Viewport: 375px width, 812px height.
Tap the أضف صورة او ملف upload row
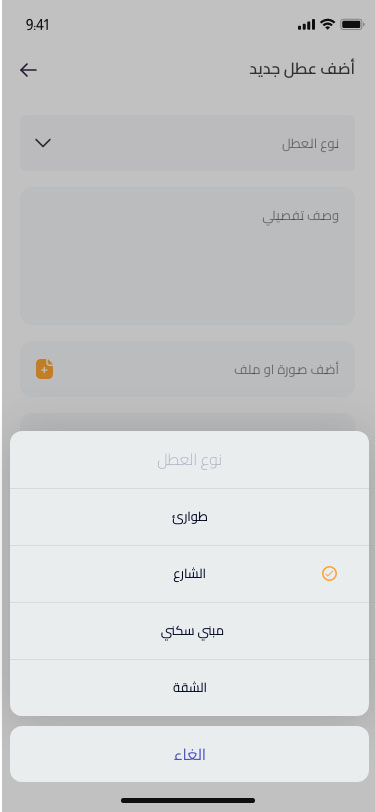188,369
